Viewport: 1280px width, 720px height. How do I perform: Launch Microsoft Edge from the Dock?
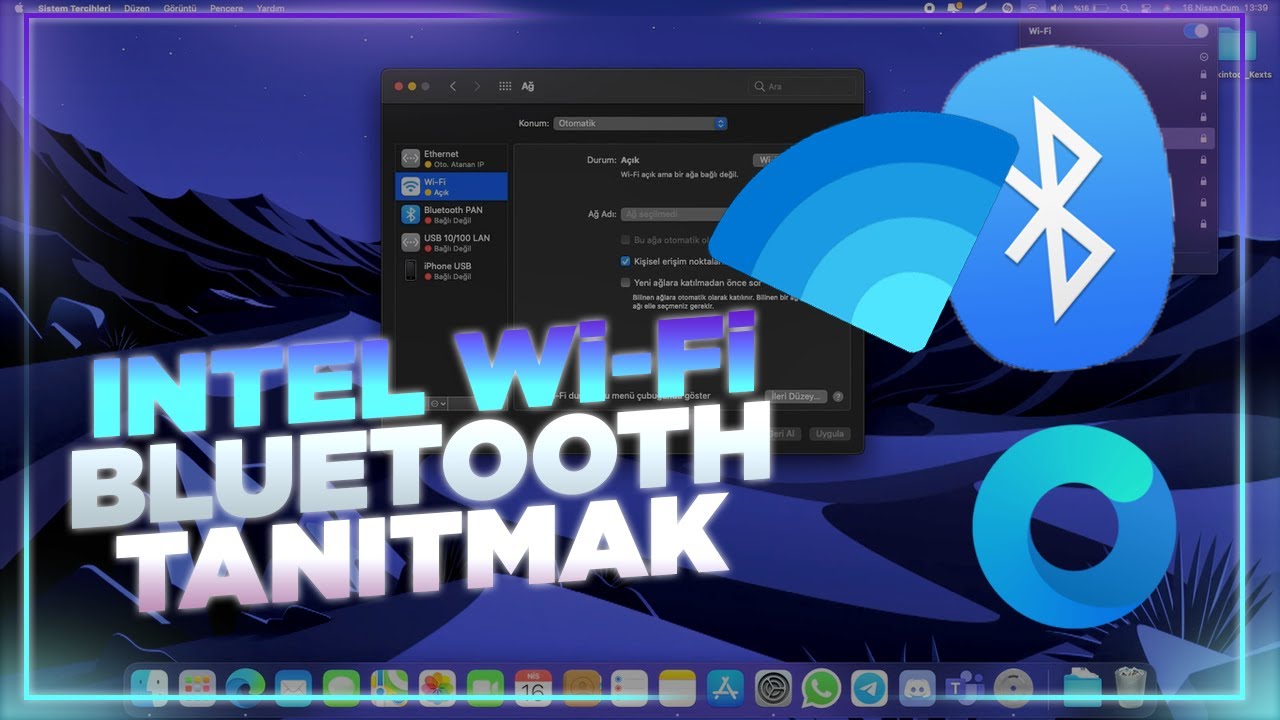click(245, 688)
